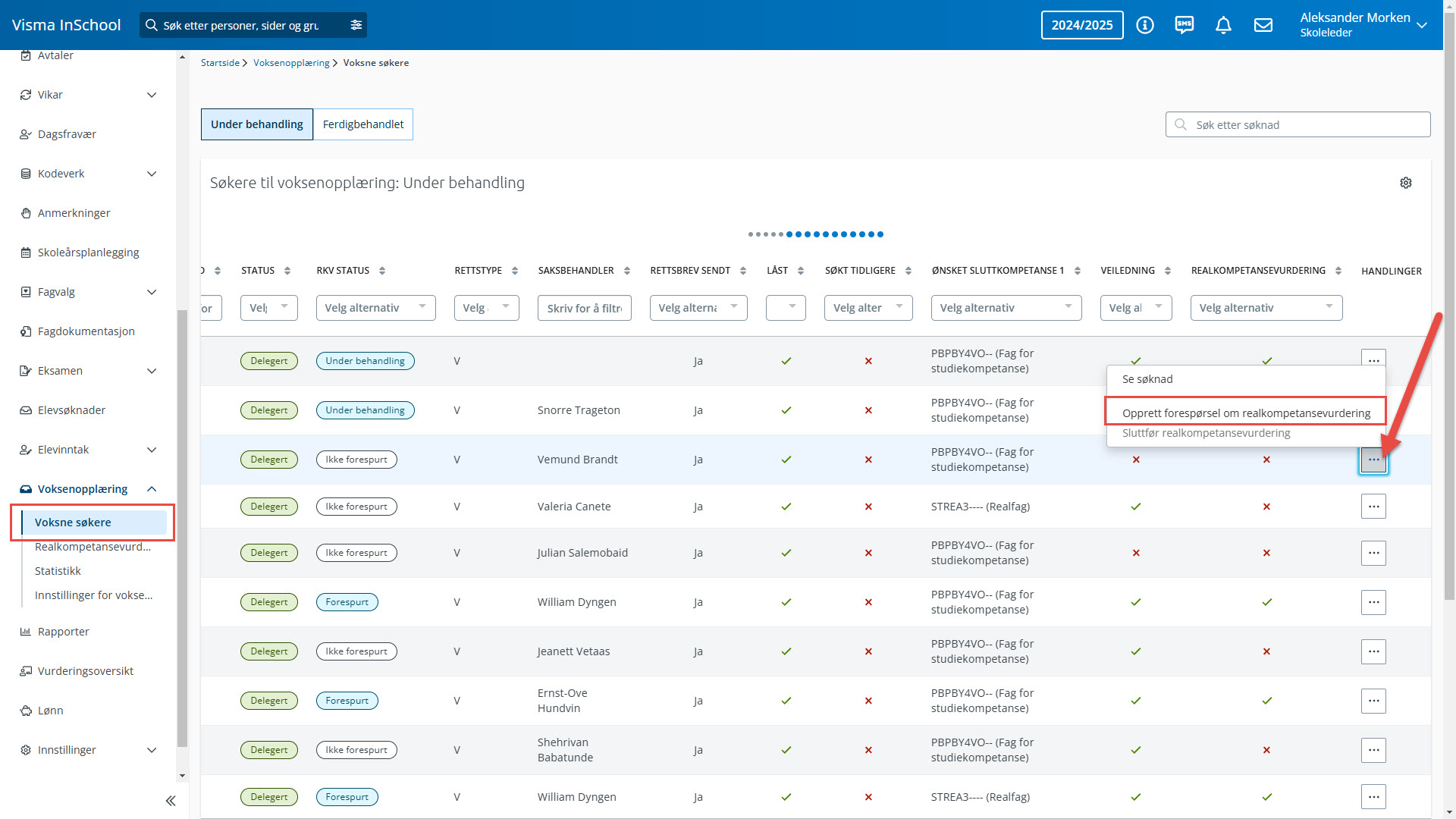Sort by RKV Status column
1456x819 pixels.
pyautogui.click(x=381, y=271)
